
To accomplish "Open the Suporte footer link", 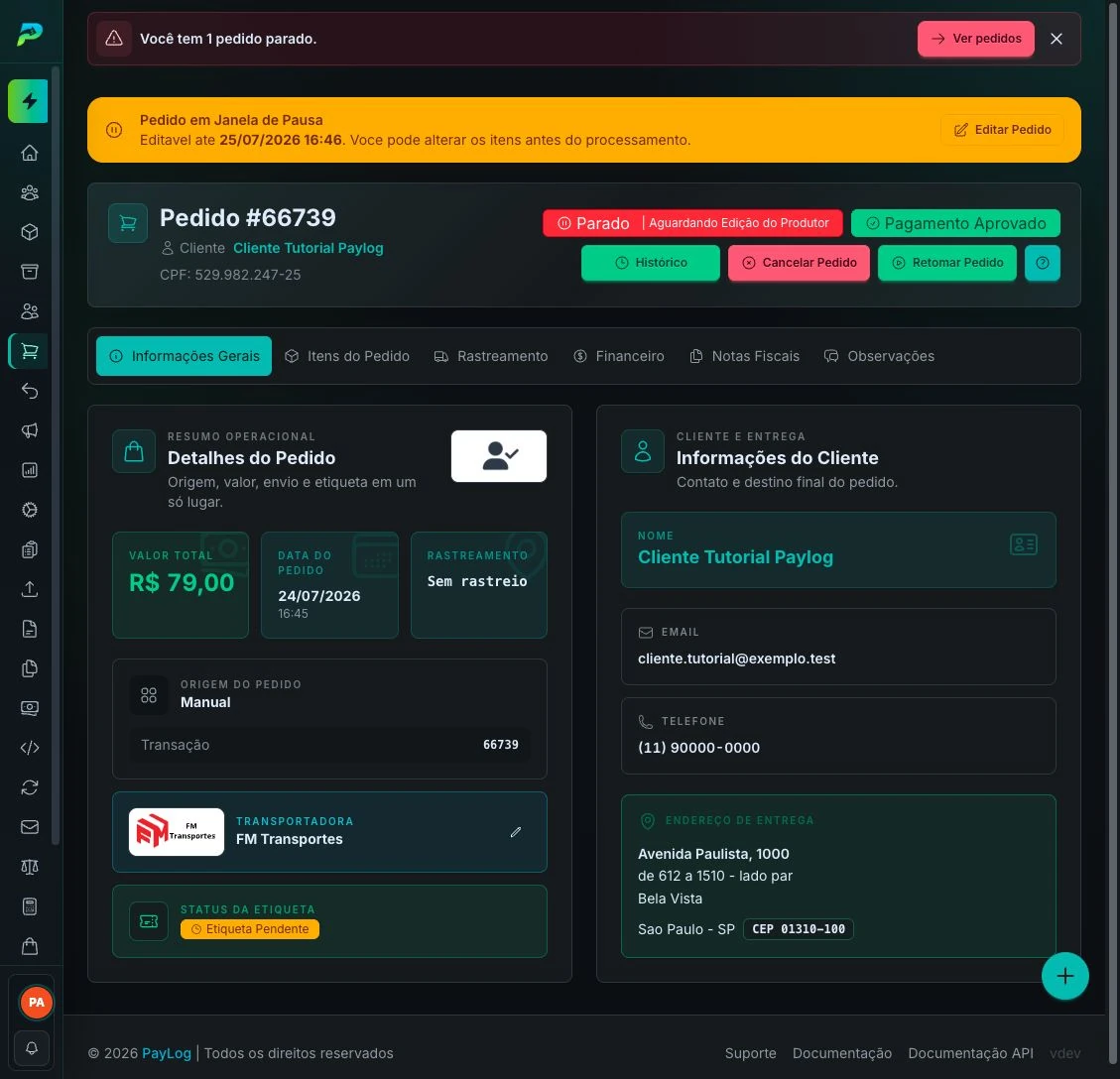I will [x=750, y=1053].
